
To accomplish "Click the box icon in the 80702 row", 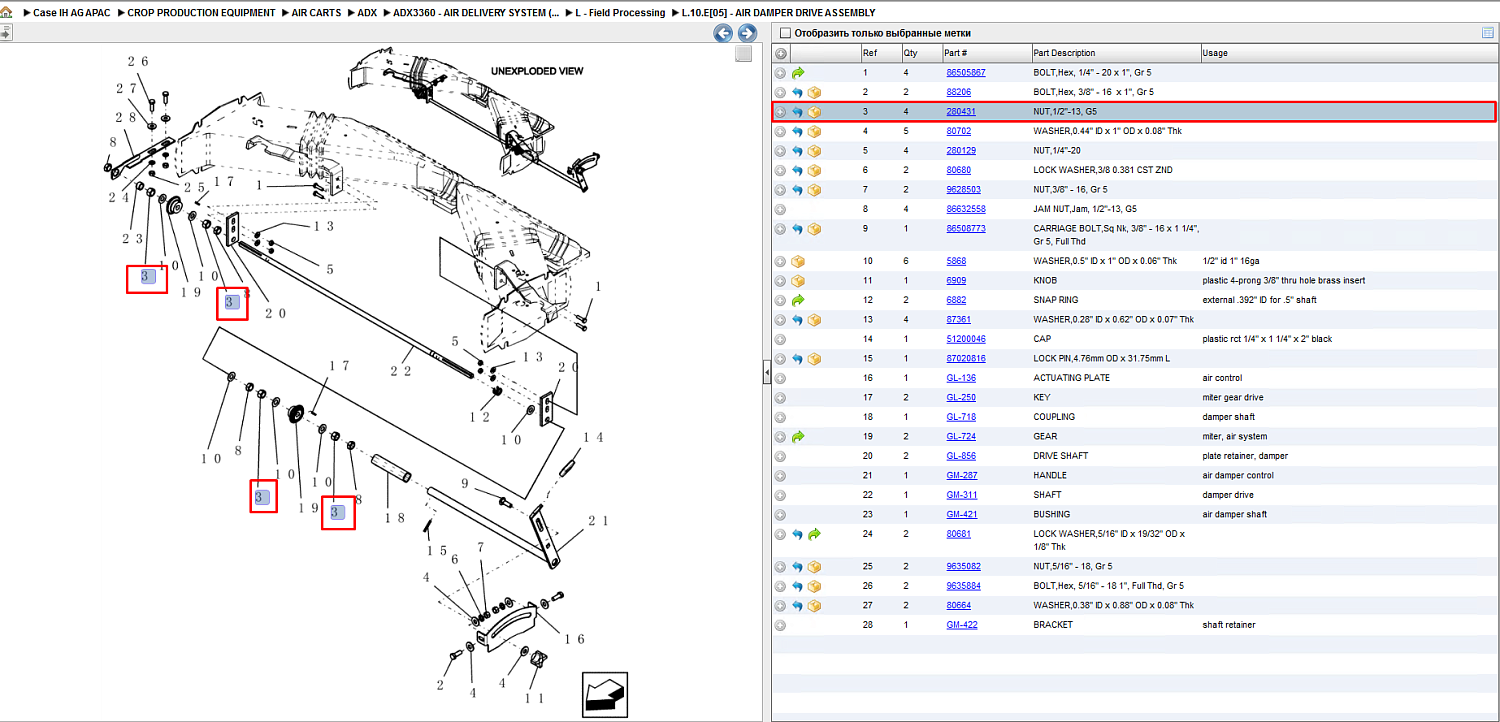I will [814, 131].
